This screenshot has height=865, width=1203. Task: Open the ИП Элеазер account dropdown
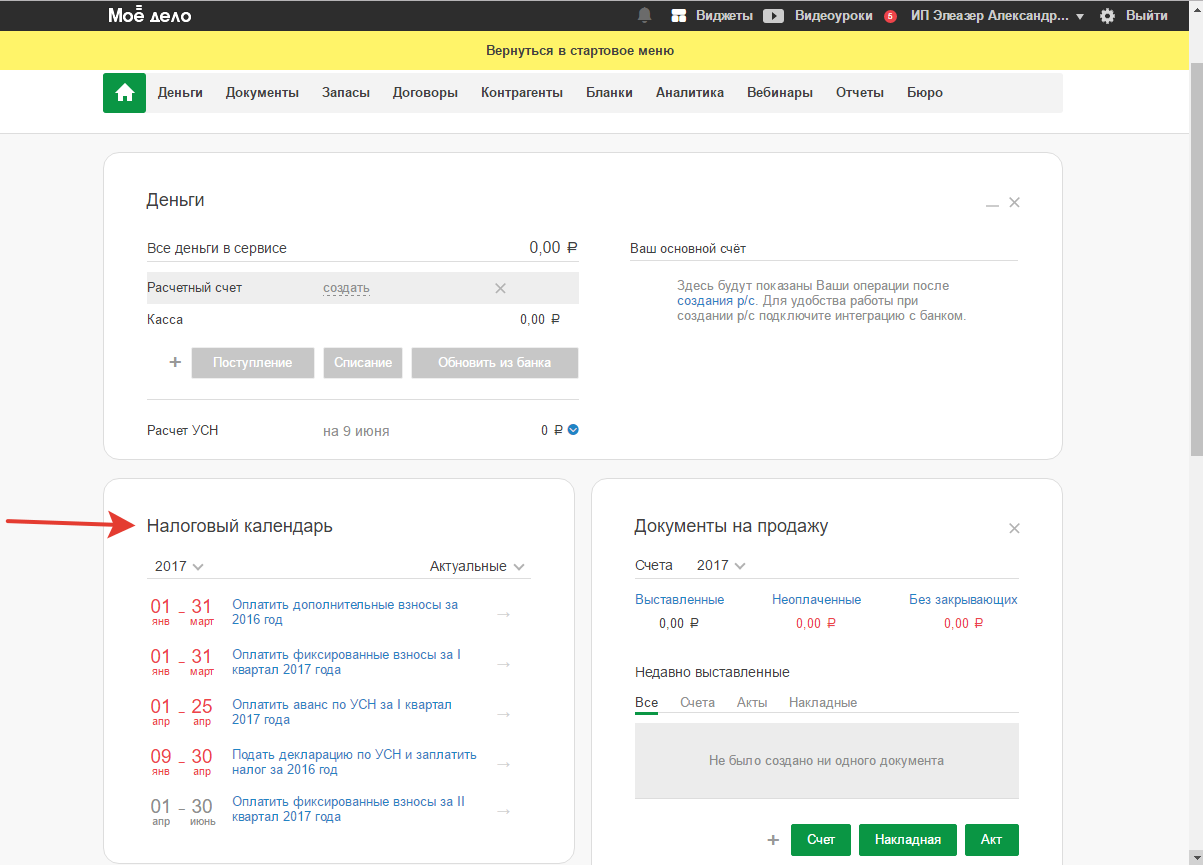tap(997, 16)
